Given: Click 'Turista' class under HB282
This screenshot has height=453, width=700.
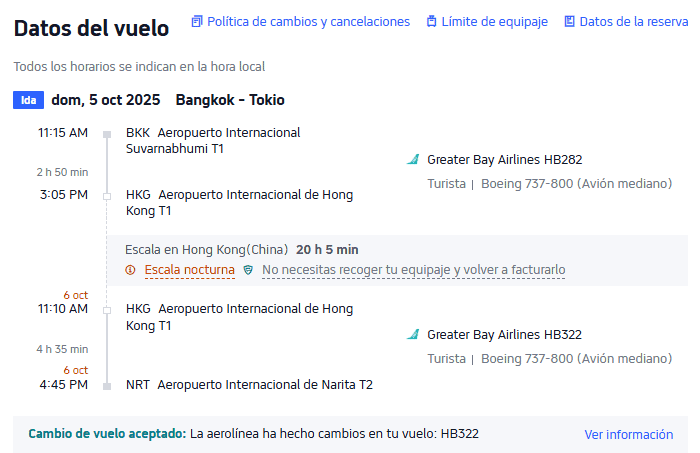Looking at the screenshot, I should [446, 184].
